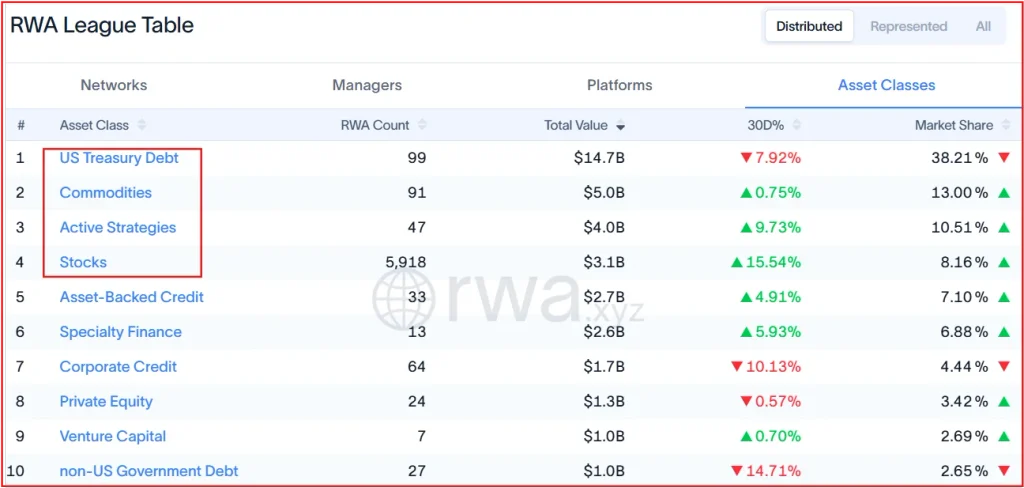The height and width of the screenshot is (488, 1024).
Task: Select the Distributed view toggle
Action: [809, 27]
